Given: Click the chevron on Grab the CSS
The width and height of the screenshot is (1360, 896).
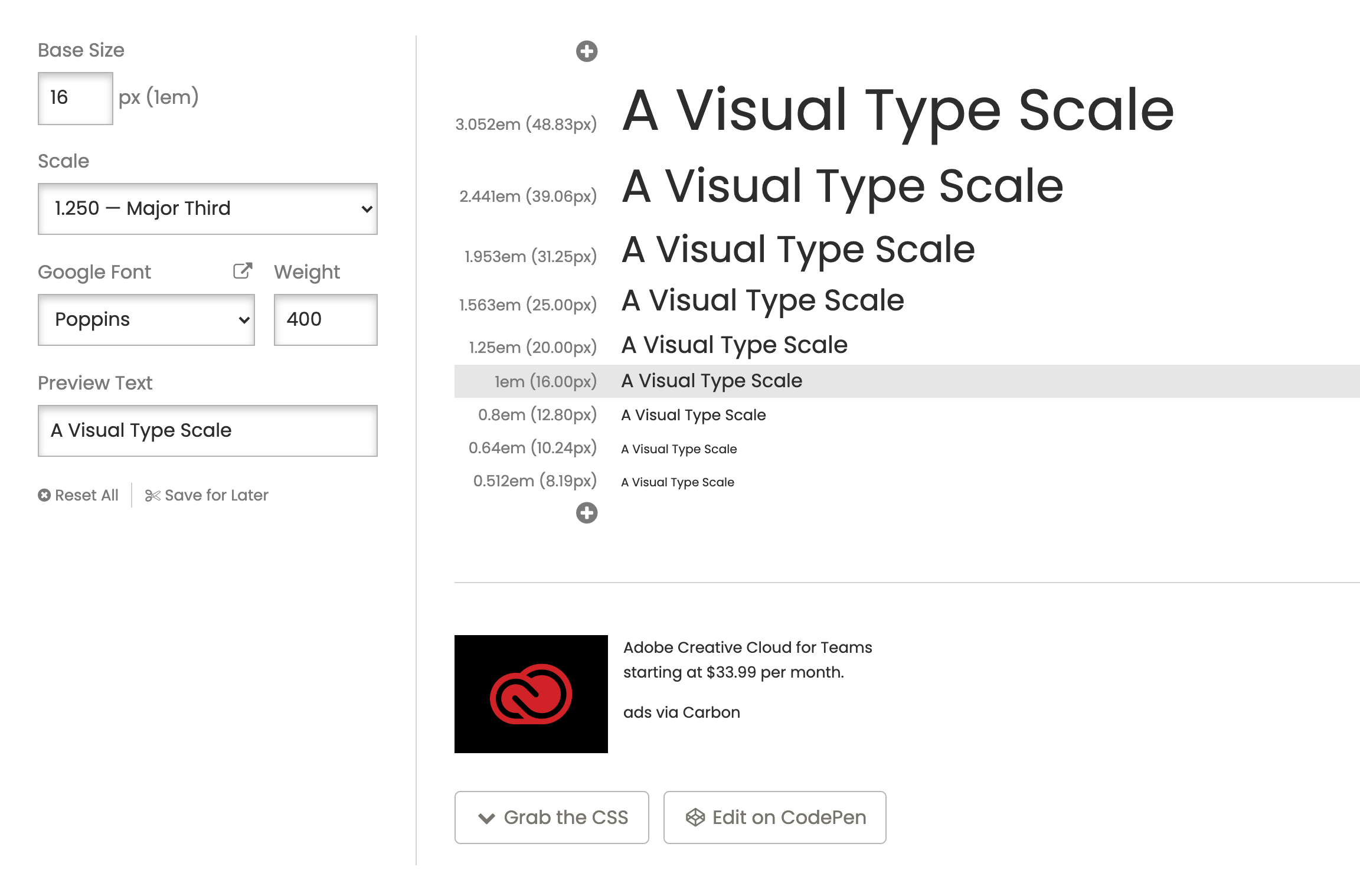Looking at the screenshot, I should tap(486, 818).
